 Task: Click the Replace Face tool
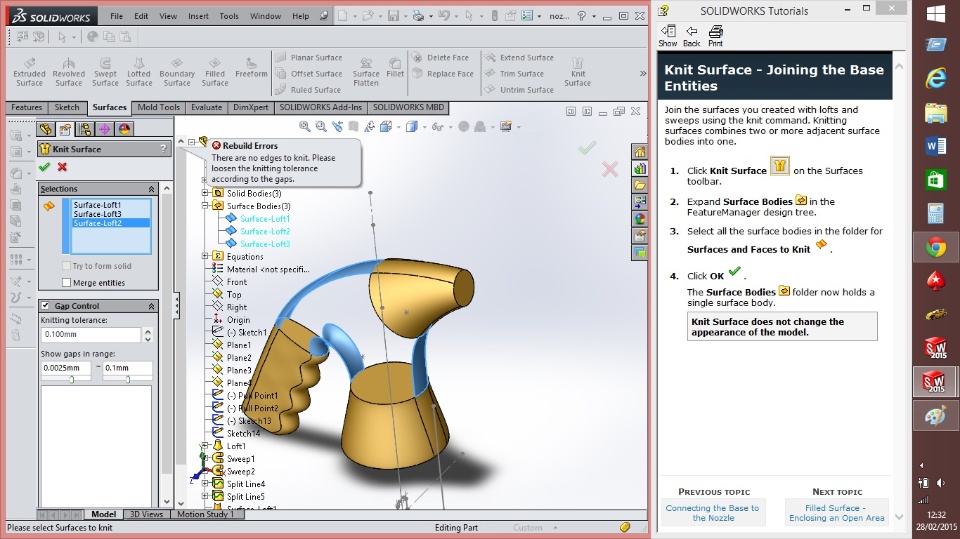443,74
